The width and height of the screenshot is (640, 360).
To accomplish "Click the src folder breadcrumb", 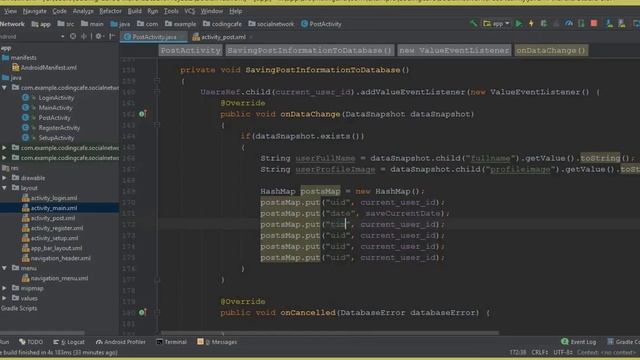I will (x=66, y=24).
